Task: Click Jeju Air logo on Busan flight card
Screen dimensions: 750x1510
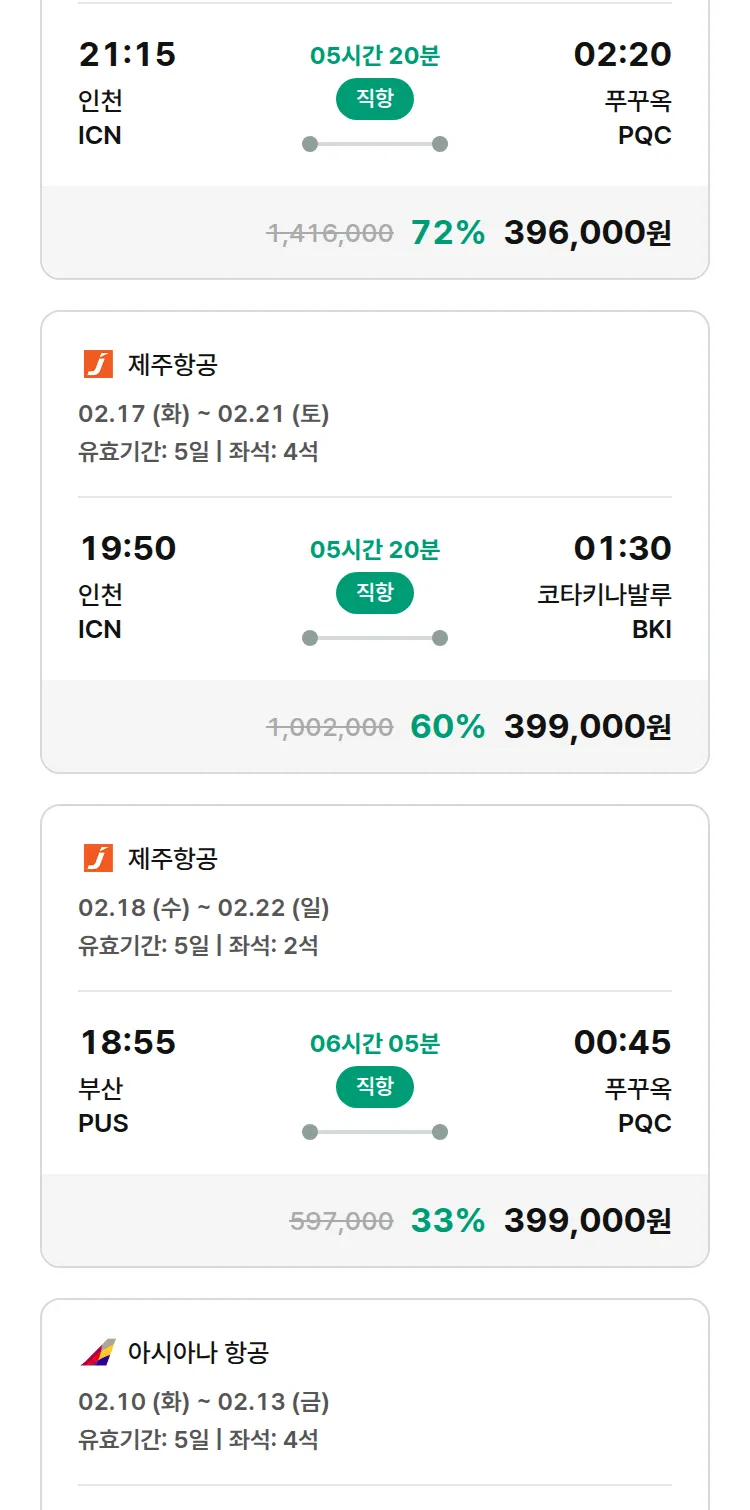Action: 98,858
